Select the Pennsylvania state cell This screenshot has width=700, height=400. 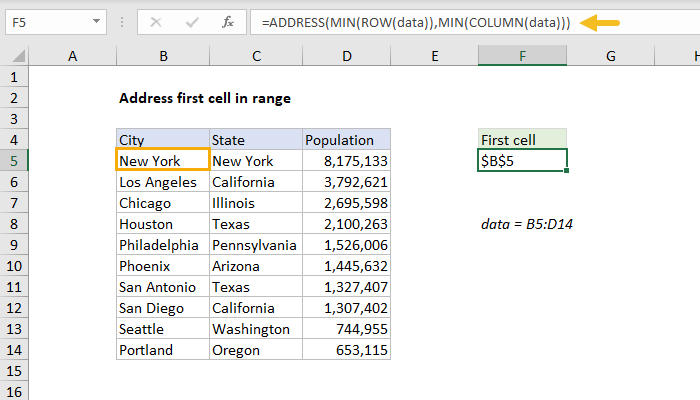pos(255,245)
